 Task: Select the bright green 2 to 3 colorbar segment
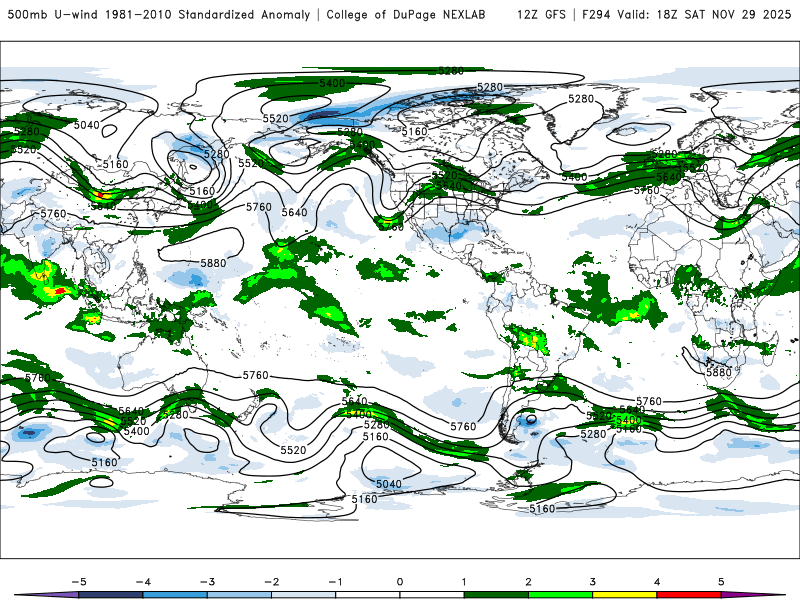click(x=560, y=595)
